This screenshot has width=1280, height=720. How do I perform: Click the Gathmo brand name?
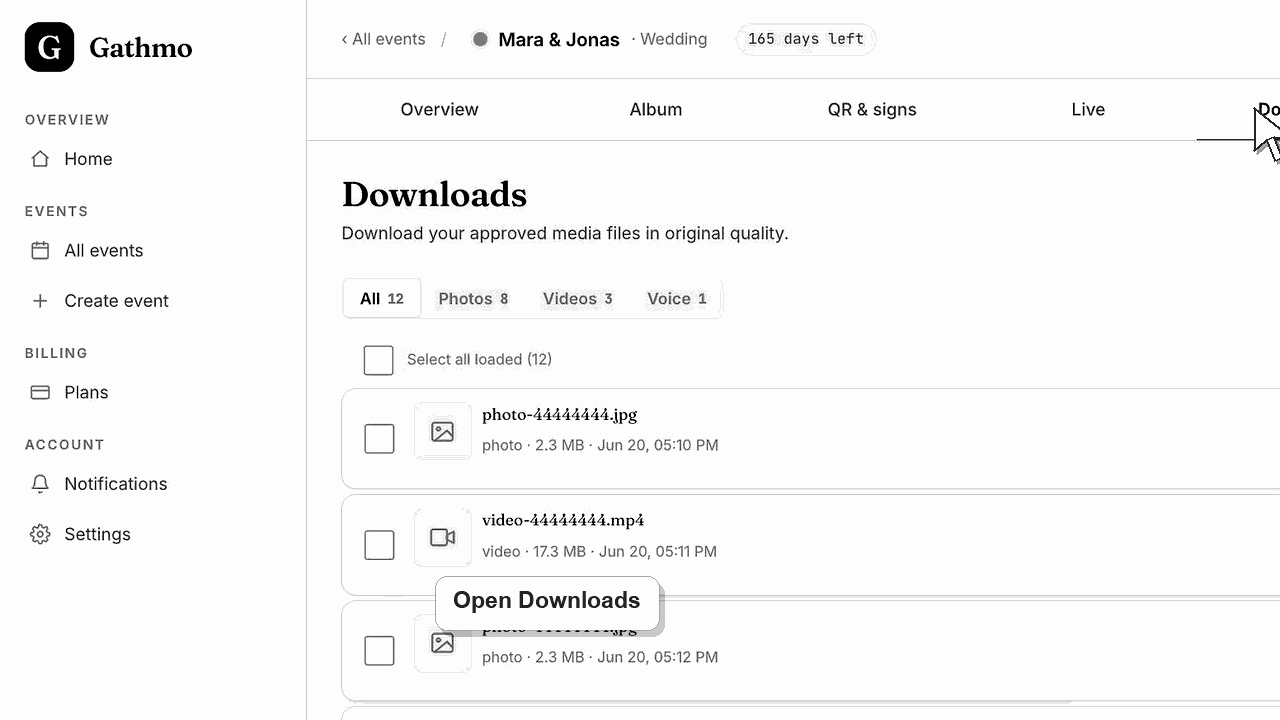(x=141, y=47)
